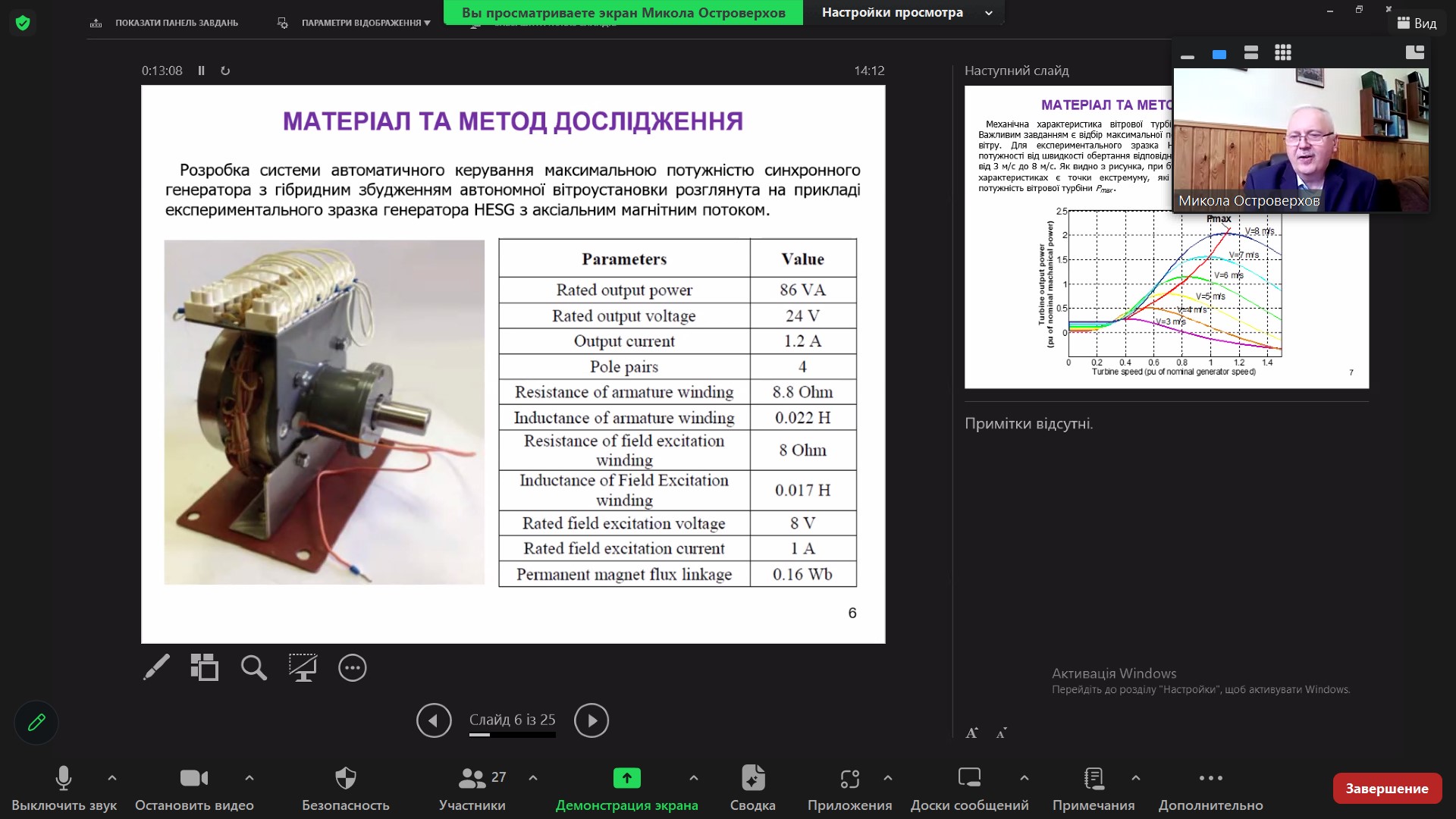Viewport: 1456px width, 819px height.
Task: Expand audio options arrow next to microphone
Action: point(112,777)
